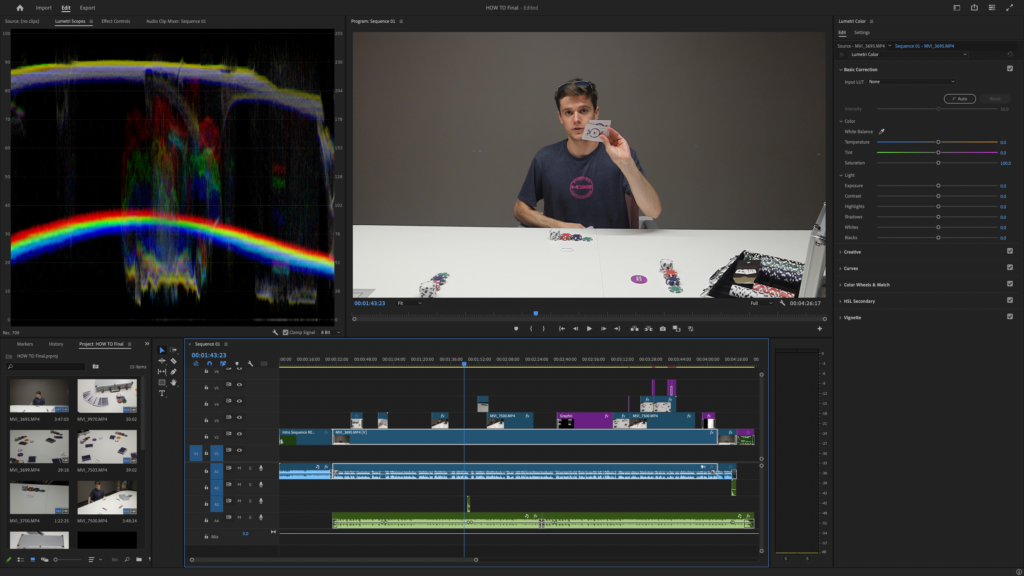Select the MVI_9970.MP4 thumbnail in project bin
1024x576 pixels.
click(107, 396)
